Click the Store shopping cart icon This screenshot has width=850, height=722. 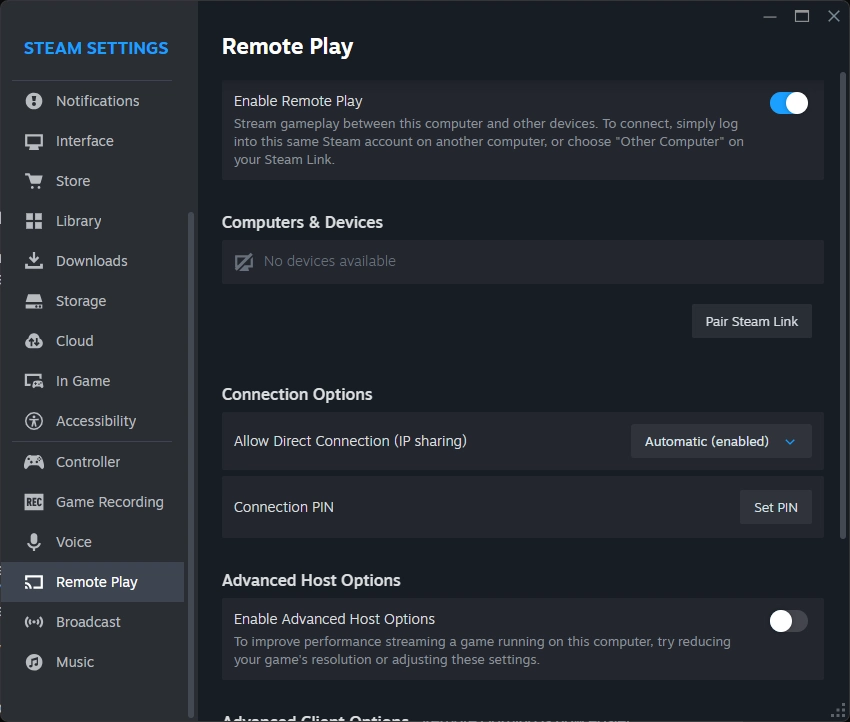34,181
